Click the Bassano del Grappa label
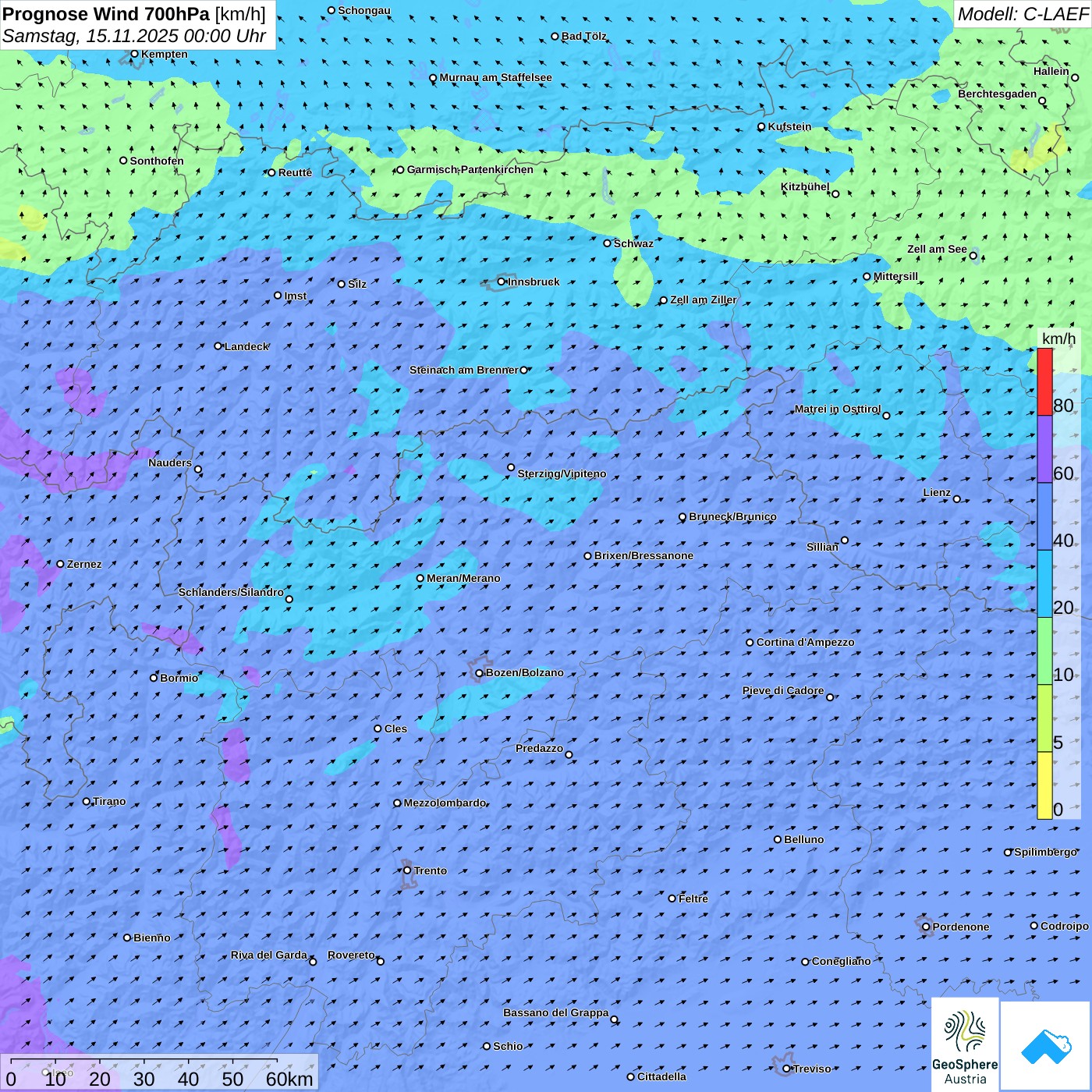This screenshot has width=1092, height=1092. pyautogui.click(x=555, y=1012)
